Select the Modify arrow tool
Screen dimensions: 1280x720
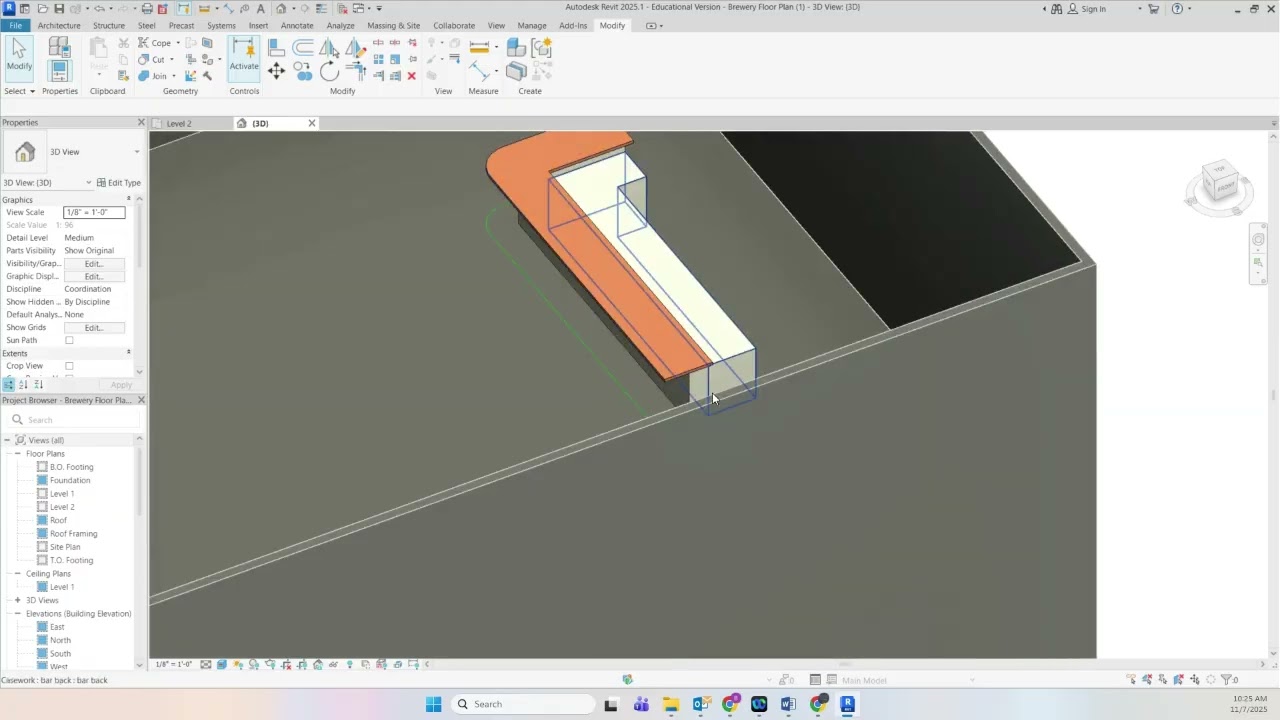click(19, 57)
